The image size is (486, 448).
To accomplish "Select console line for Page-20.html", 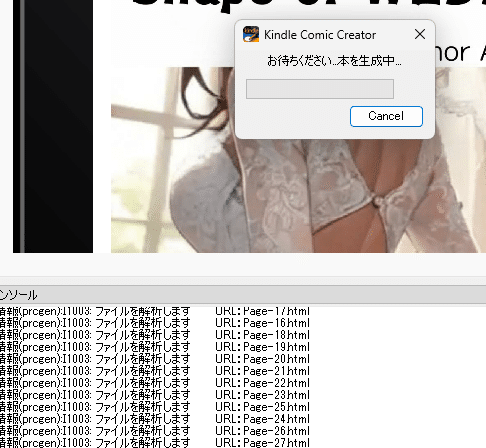I will (155, 359).
